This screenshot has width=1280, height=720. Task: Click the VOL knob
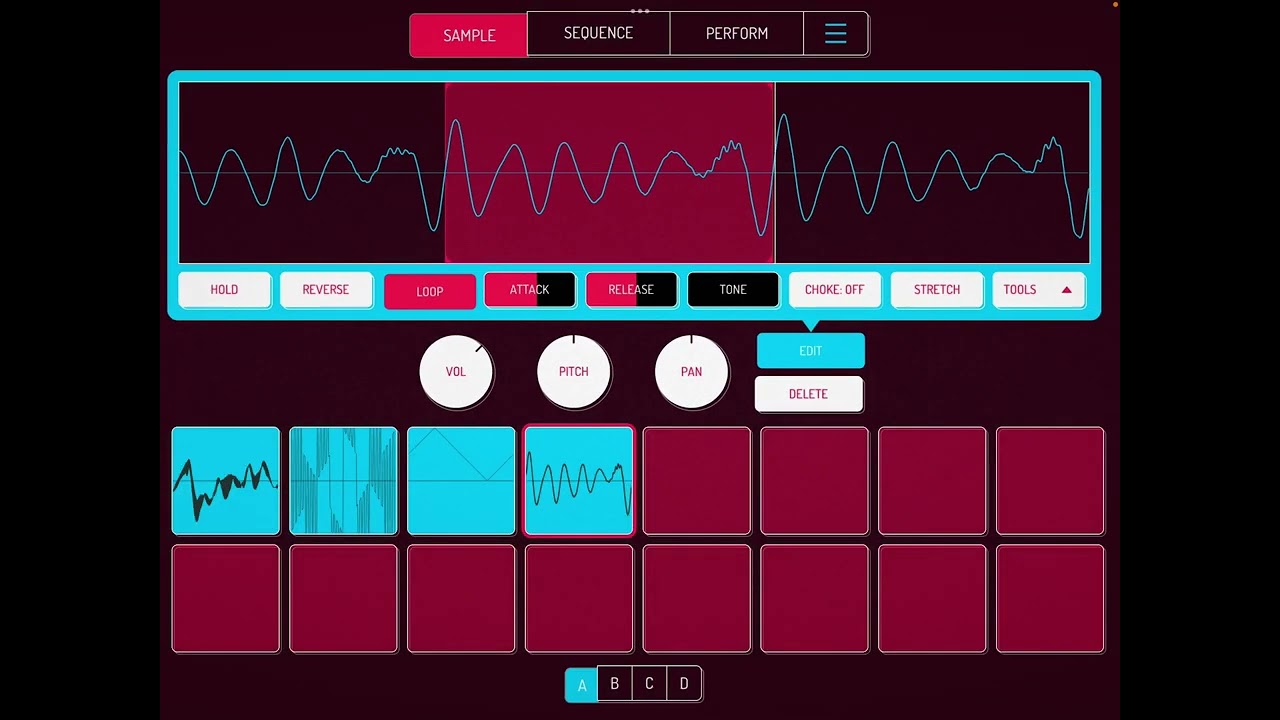pyautogui.click(x=456, y=372)
